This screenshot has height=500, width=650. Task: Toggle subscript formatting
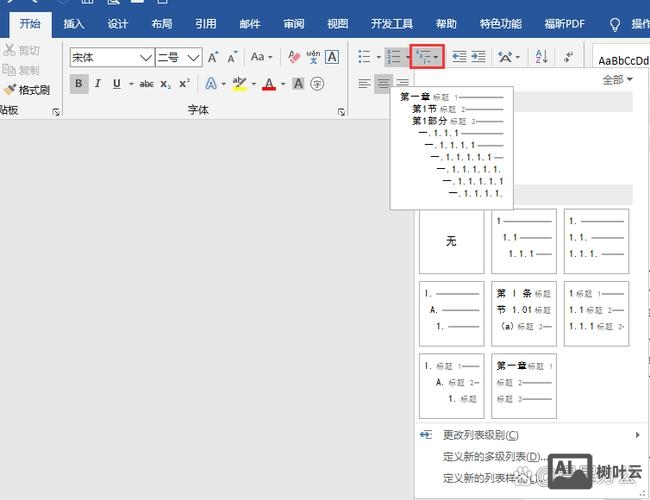coord(165,84)
